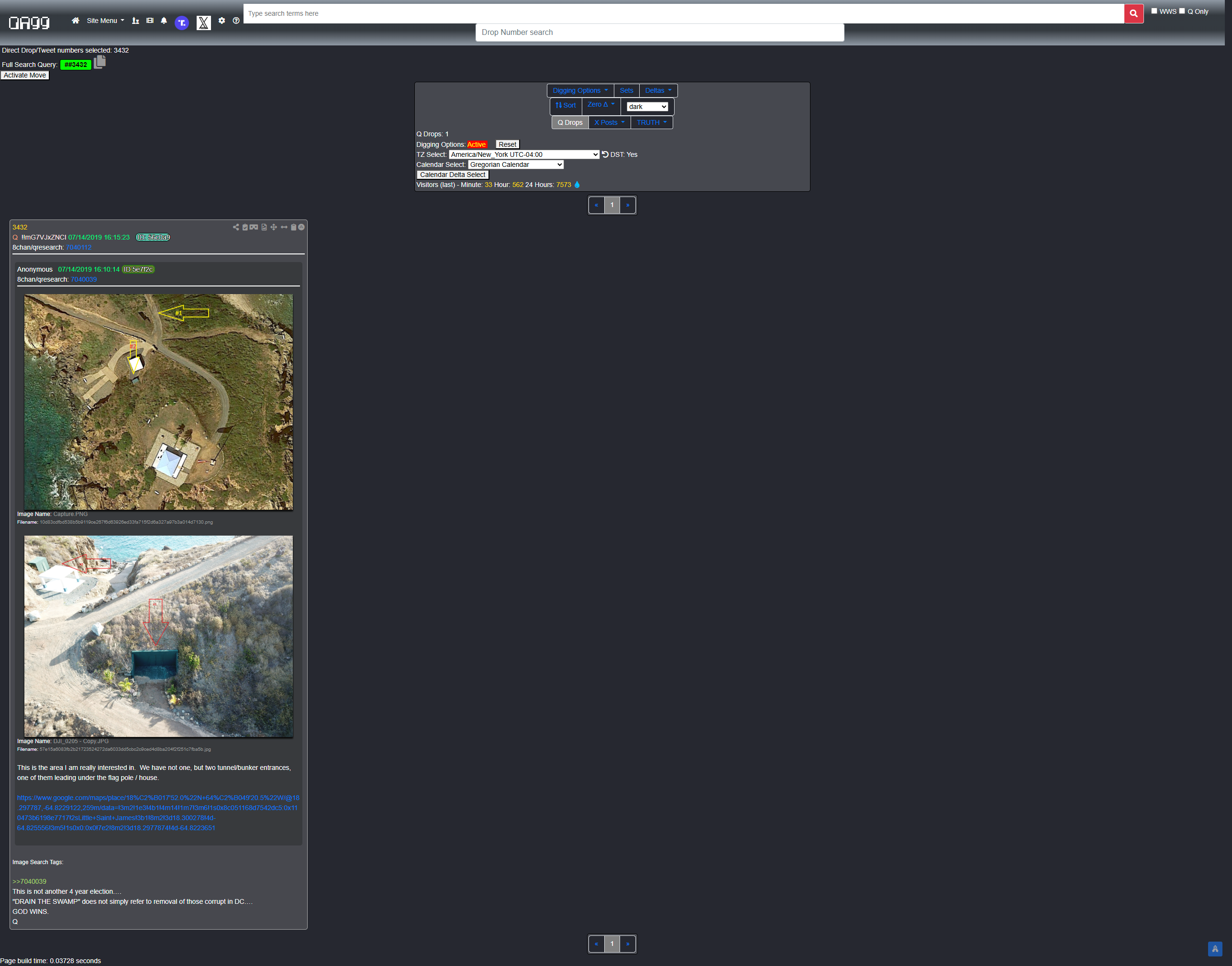Image resolution: width=1232 pixels, height=966 pixels.
Task: Open 8chan/qresearch post link 7040112
Action: (x=78, y=247)
